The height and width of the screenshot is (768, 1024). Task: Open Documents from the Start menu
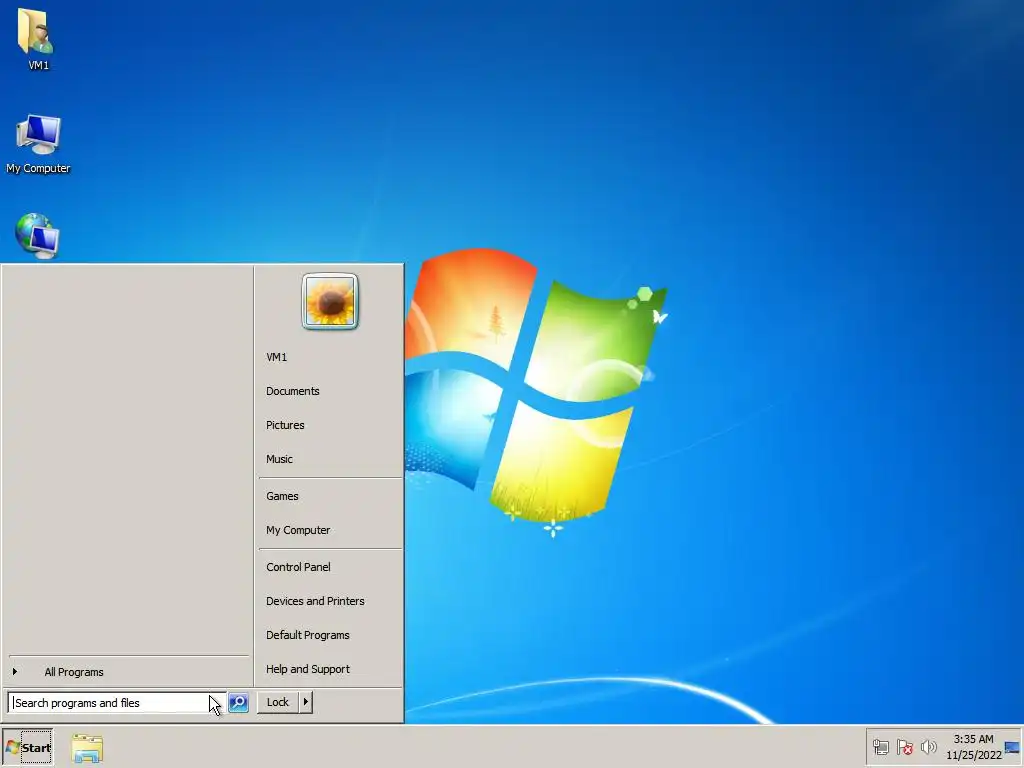coord(330,391)
